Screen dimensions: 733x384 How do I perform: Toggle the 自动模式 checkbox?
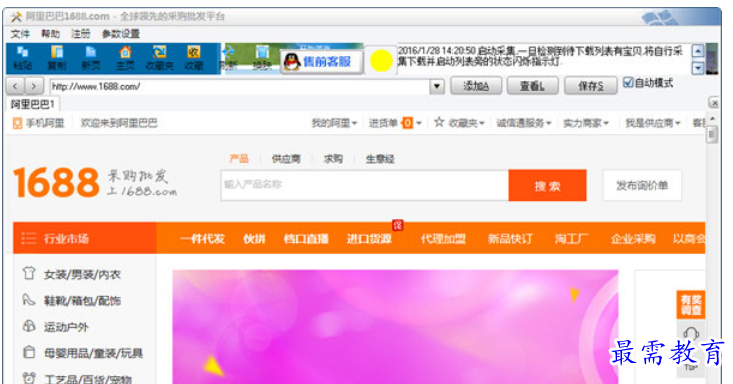(x=628, y=83)
